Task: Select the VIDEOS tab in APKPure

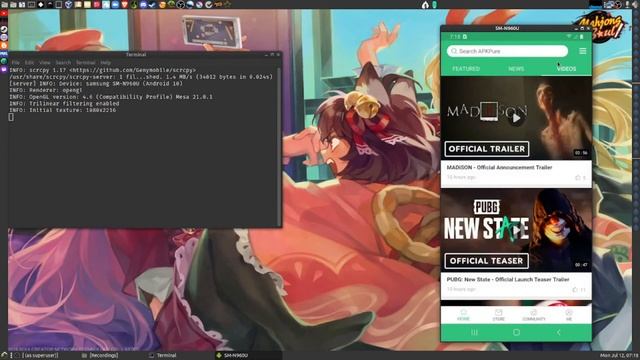Action: pos(566,69)
